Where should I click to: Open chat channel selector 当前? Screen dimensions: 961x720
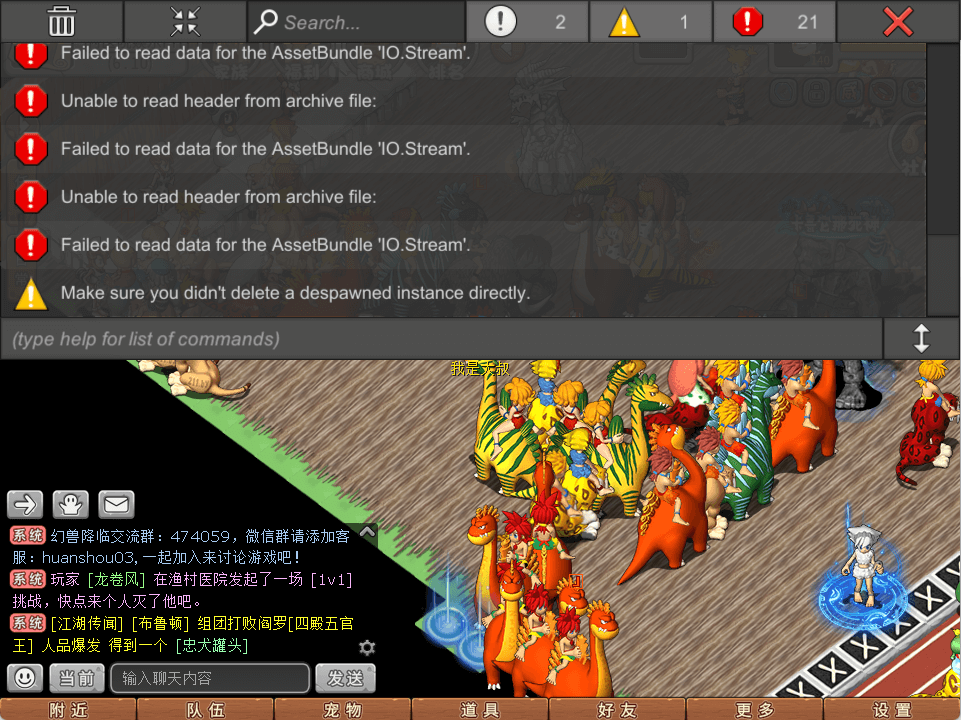77,678
